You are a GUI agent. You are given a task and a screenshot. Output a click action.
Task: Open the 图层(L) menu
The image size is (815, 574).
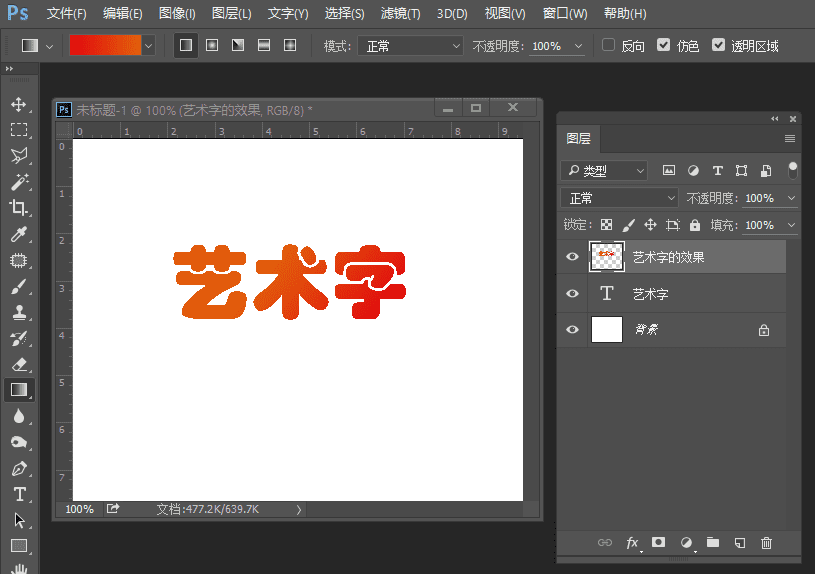[231, 14]
